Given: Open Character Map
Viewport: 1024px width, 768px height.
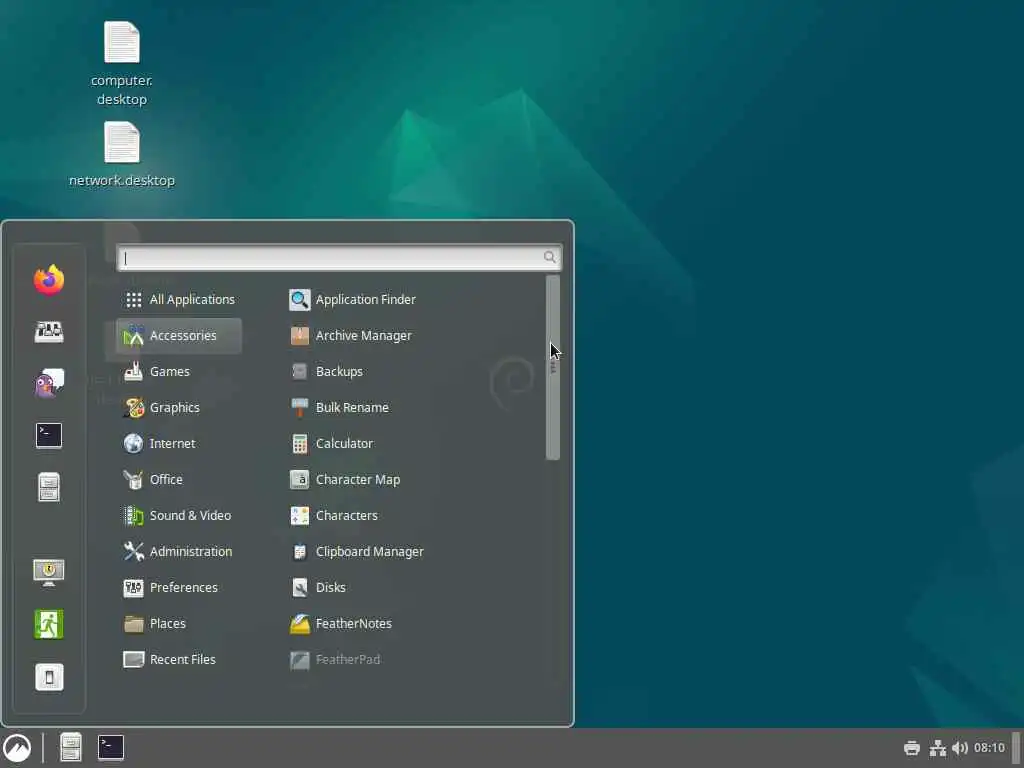Looking at the screenshot, I should (345, 479).
